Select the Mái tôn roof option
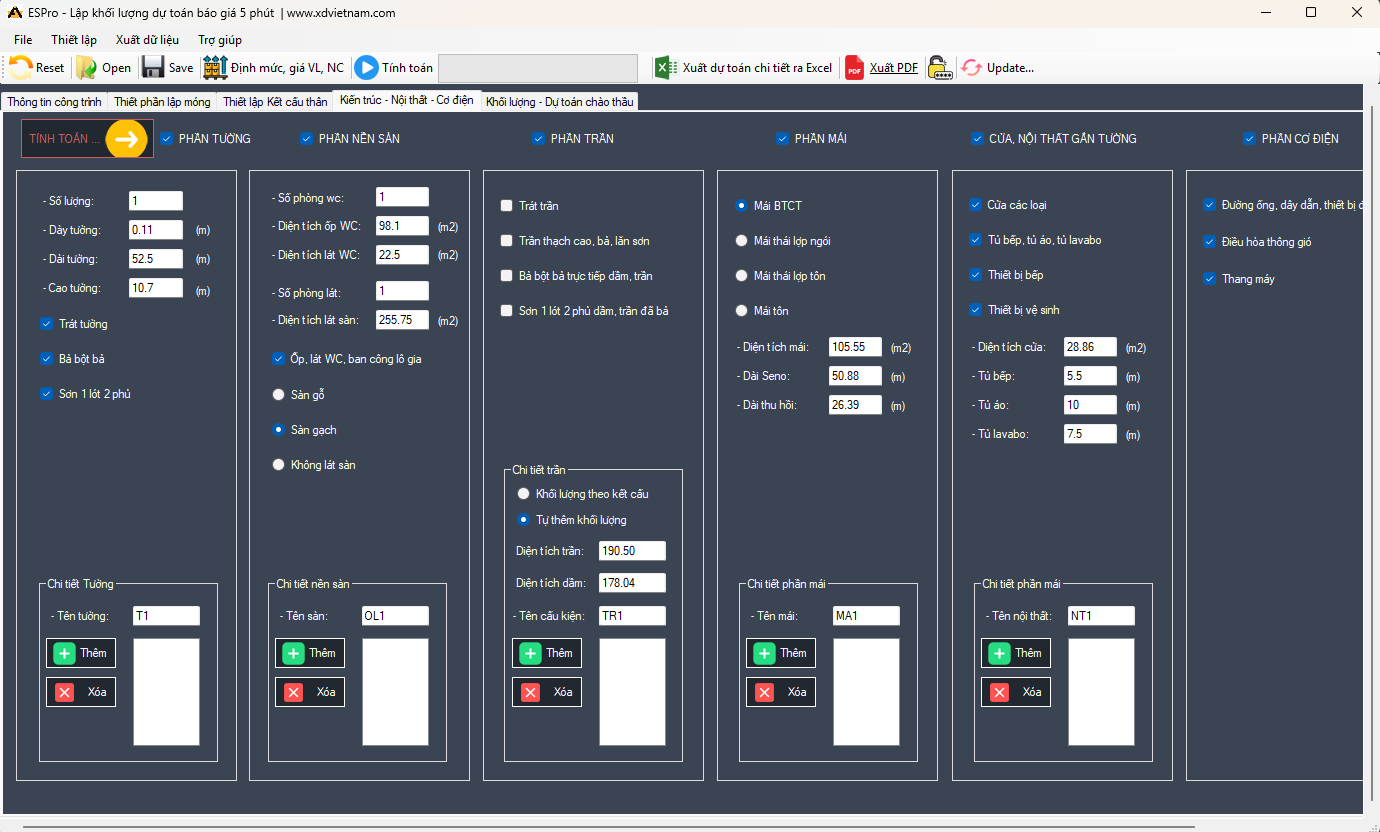The width and height of the screenshot is (1380, 832). tap(742, 311)
